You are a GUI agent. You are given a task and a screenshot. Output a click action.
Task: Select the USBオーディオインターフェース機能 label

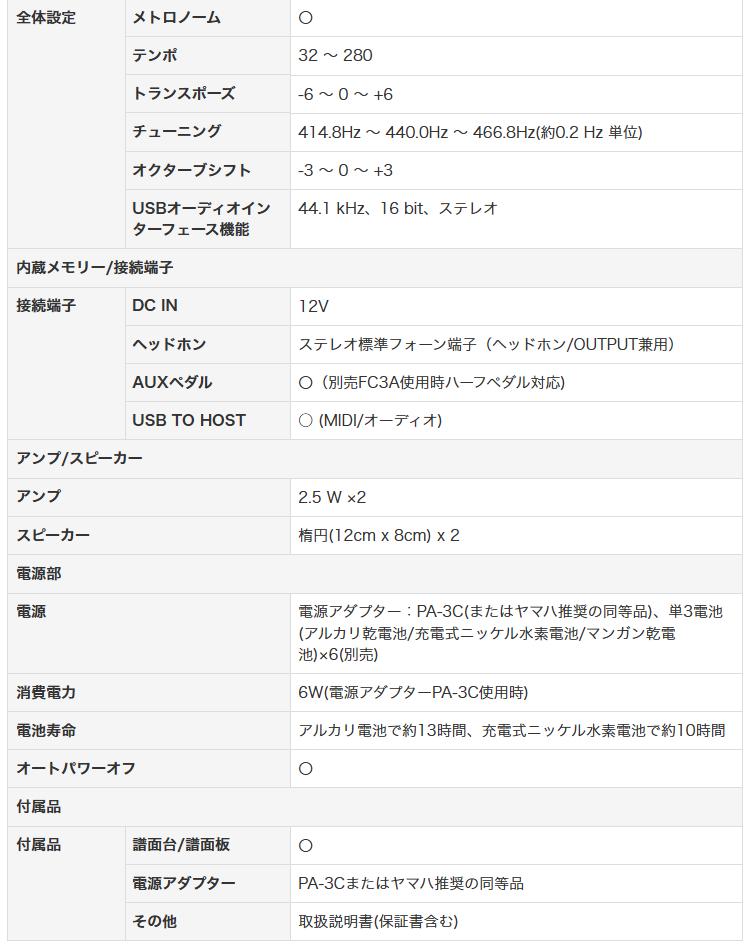point(201,219)
